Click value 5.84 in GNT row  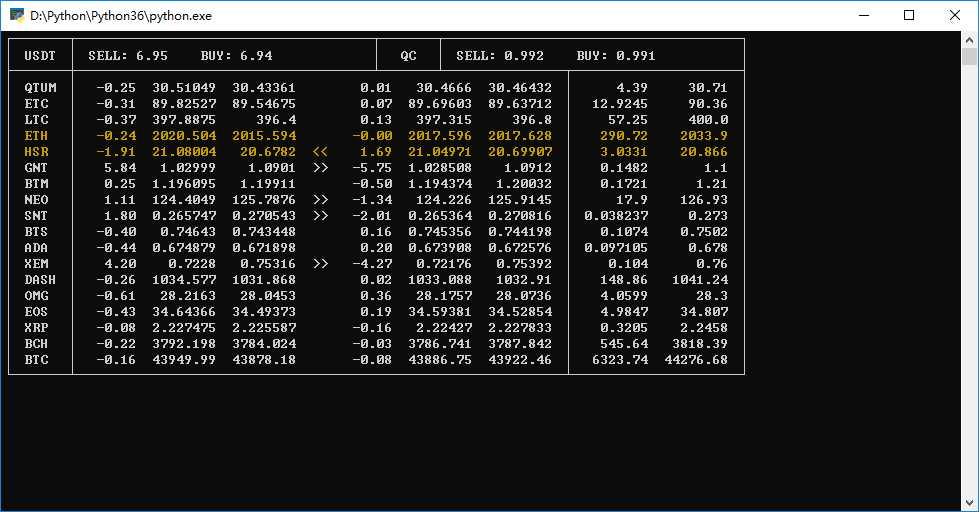point(121,167)
